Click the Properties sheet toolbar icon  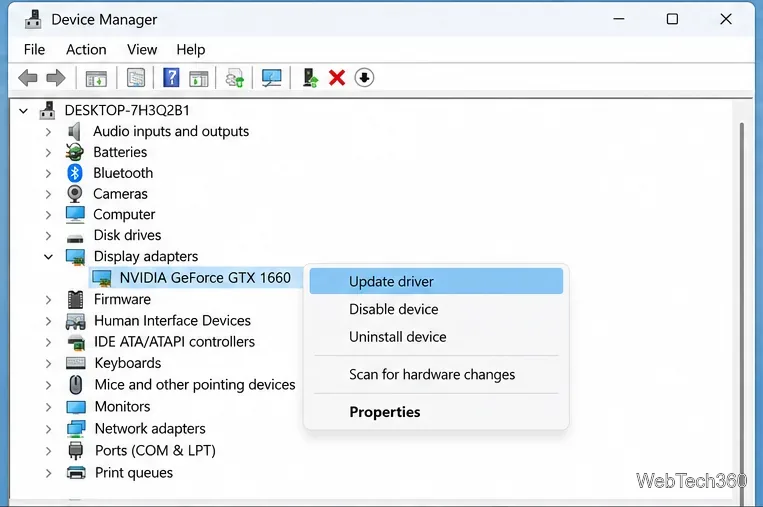tap(136, 78)
